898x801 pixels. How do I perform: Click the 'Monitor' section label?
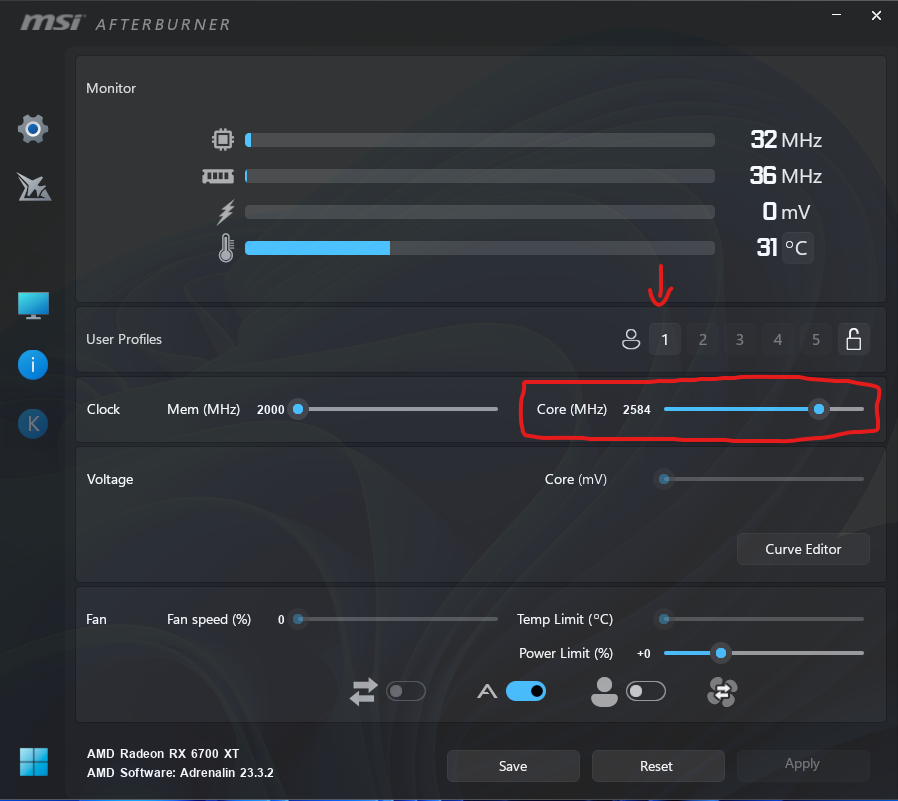[111, 88]
